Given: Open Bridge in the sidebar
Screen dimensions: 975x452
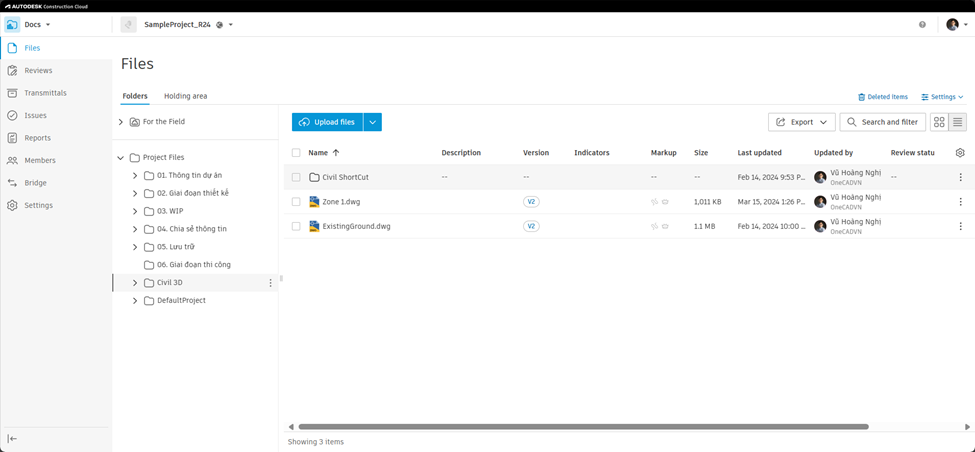Looking at the screenshot, I should click(35, 183).
